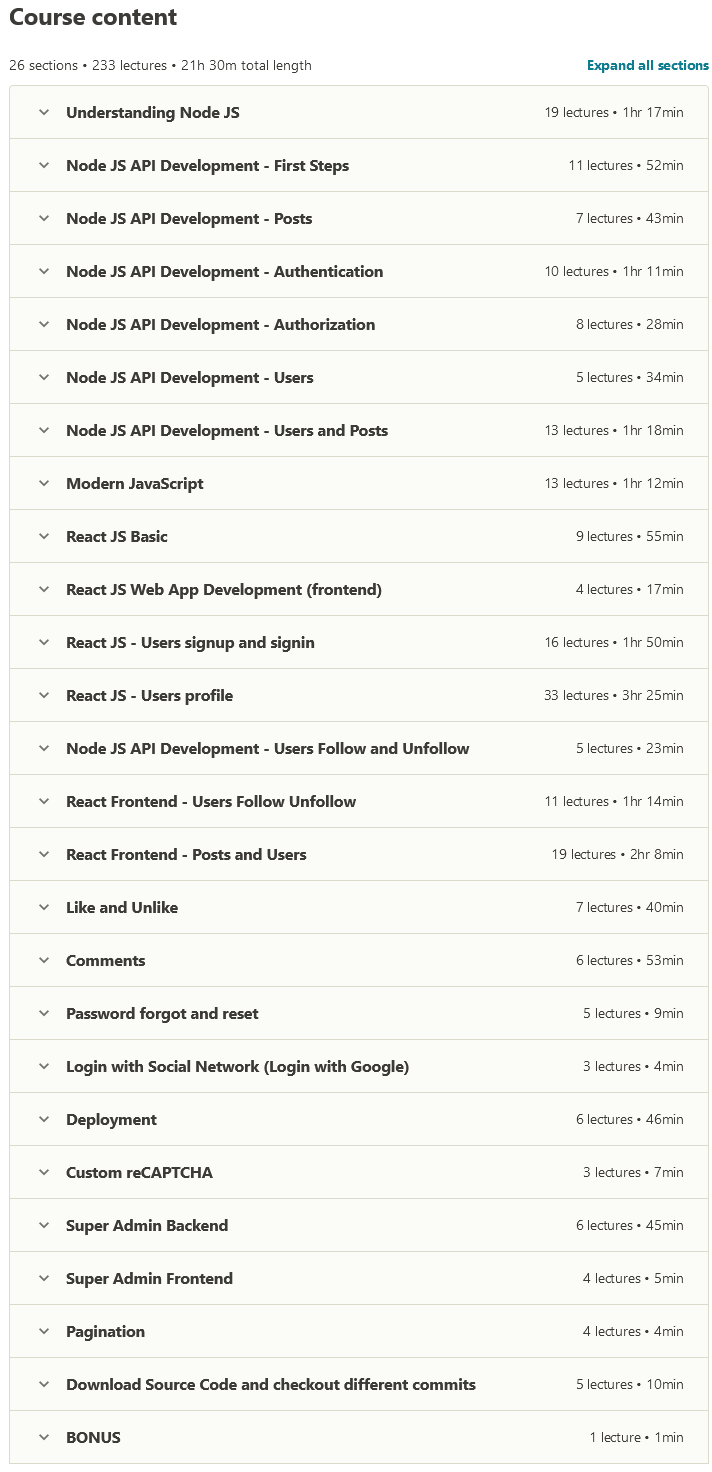Expand the Understanding Node JS section chevron
Viewport: 712px width, 1472px height.
(x=44, y=112)
